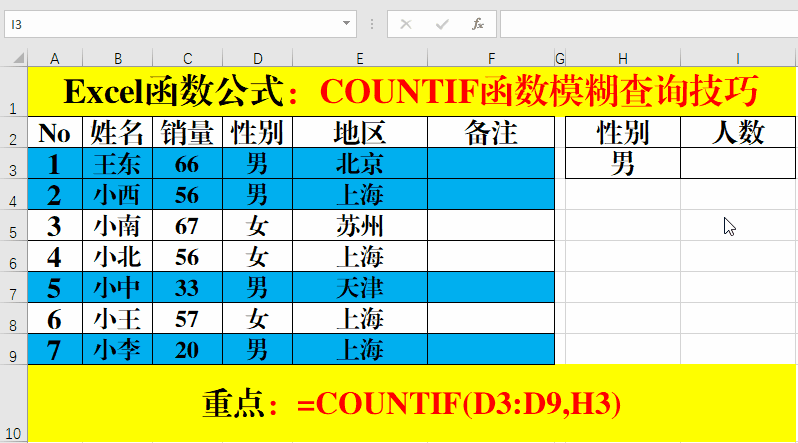Click the '性别' header cell in column D
The height and width of the screenshot is (443, 798).
pyautogui.click(x=258, y=132)
